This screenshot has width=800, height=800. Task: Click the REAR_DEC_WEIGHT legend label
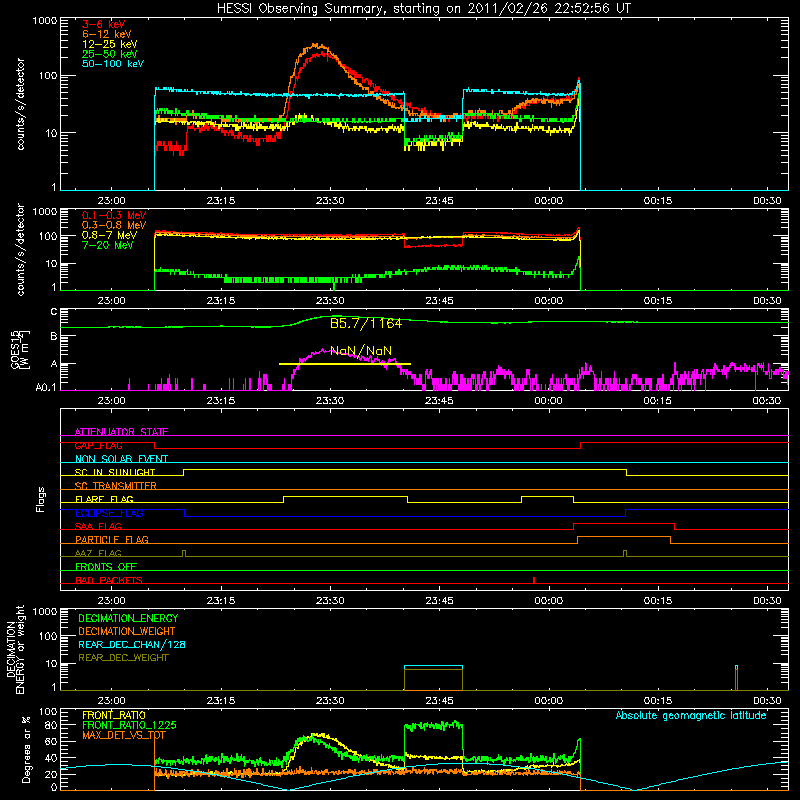[123, 658]
